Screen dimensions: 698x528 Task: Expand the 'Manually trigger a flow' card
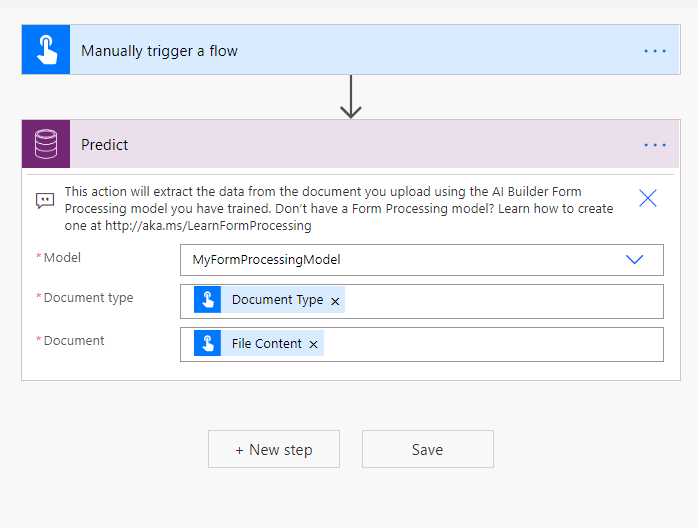(x=160, y=51)
